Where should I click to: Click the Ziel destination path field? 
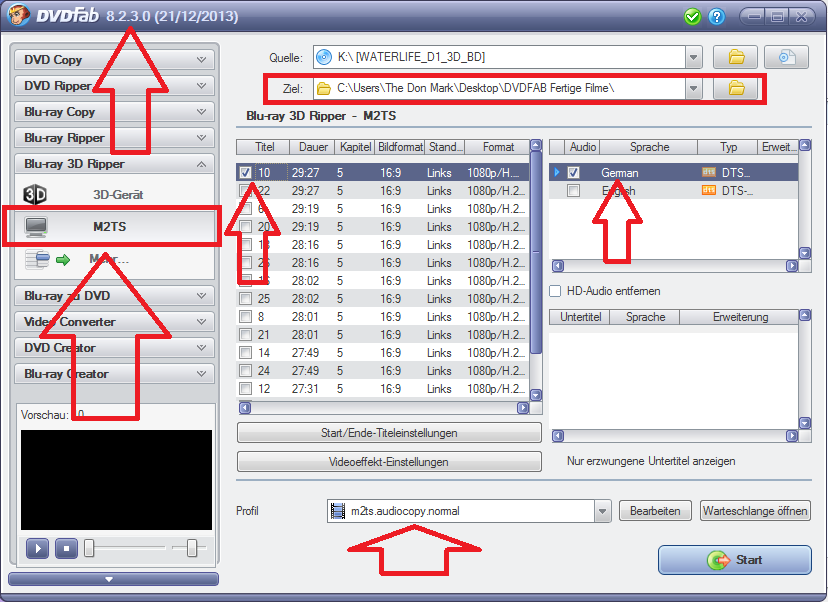click(499, 88)
